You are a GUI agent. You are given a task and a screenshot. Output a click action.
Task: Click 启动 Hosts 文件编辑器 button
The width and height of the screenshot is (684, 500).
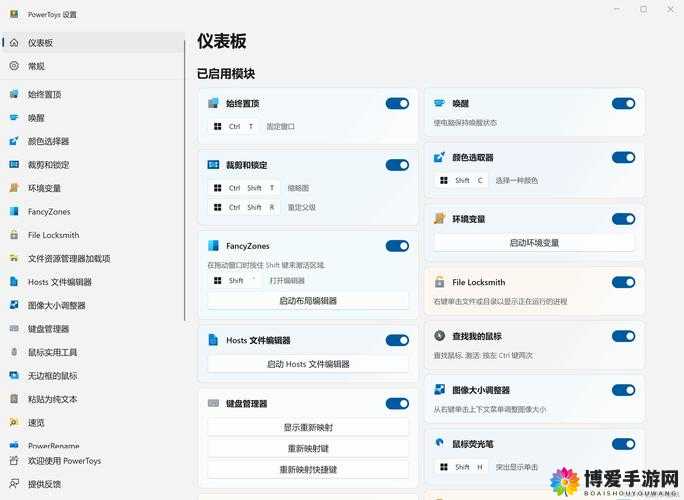[308, 364]
